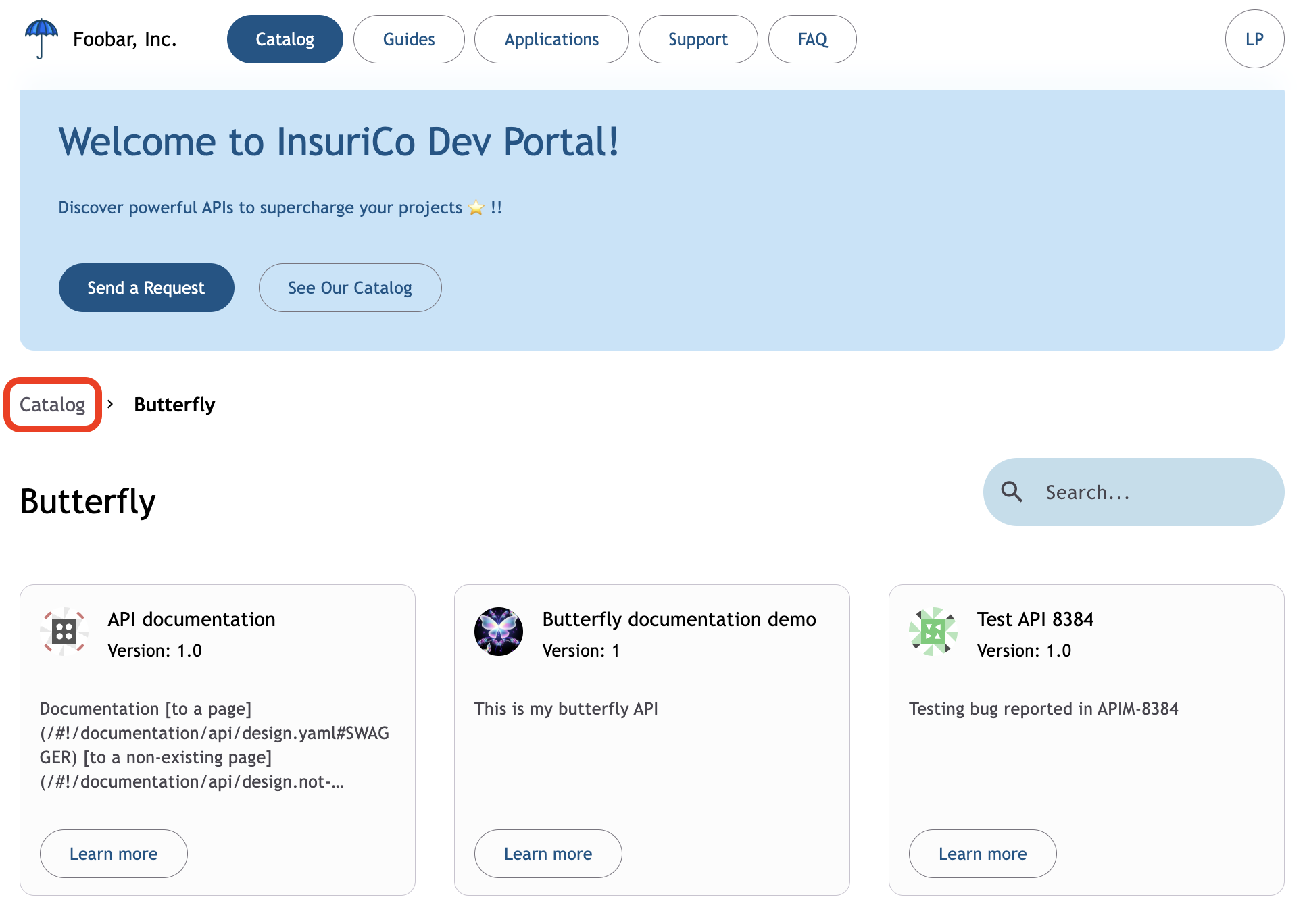Screen dimensions: 1307x924
Task: Navigate to Catalog via breadcrumb link
Action: (52, 405)
